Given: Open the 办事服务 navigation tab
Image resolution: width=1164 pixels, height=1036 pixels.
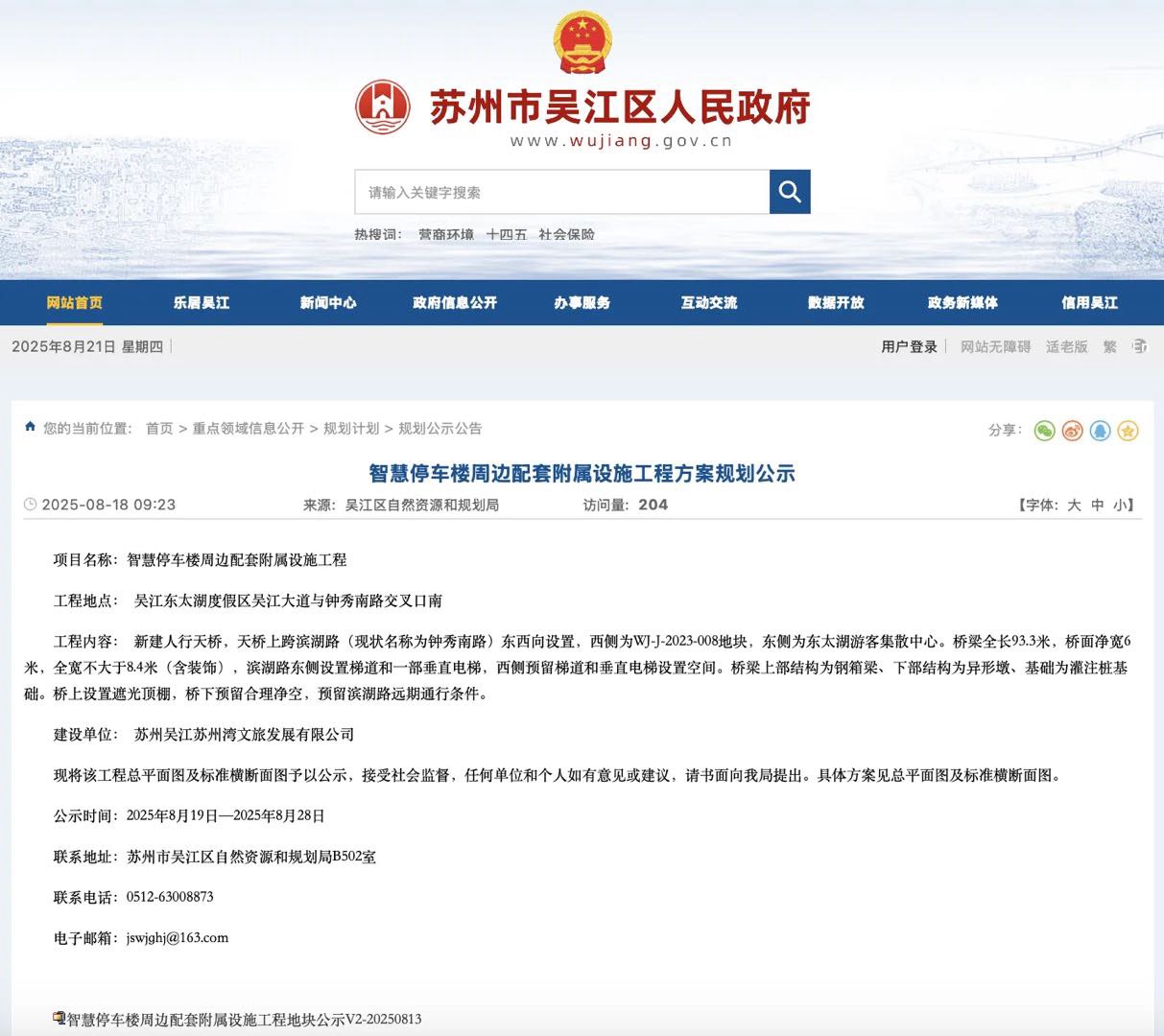Looking at the screenshot, I should (x=582, y=302).
